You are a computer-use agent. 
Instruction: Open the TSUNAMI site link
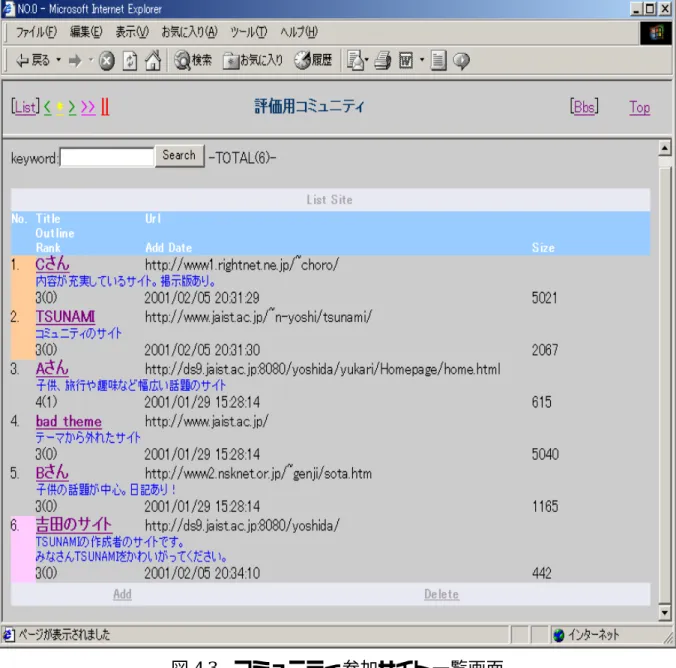point(65,317)
